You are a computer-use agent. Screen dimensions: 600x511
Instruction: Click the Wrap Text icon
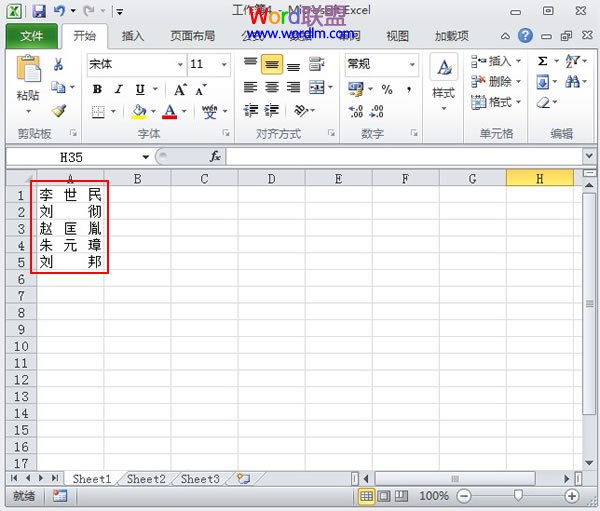[316, 64]
